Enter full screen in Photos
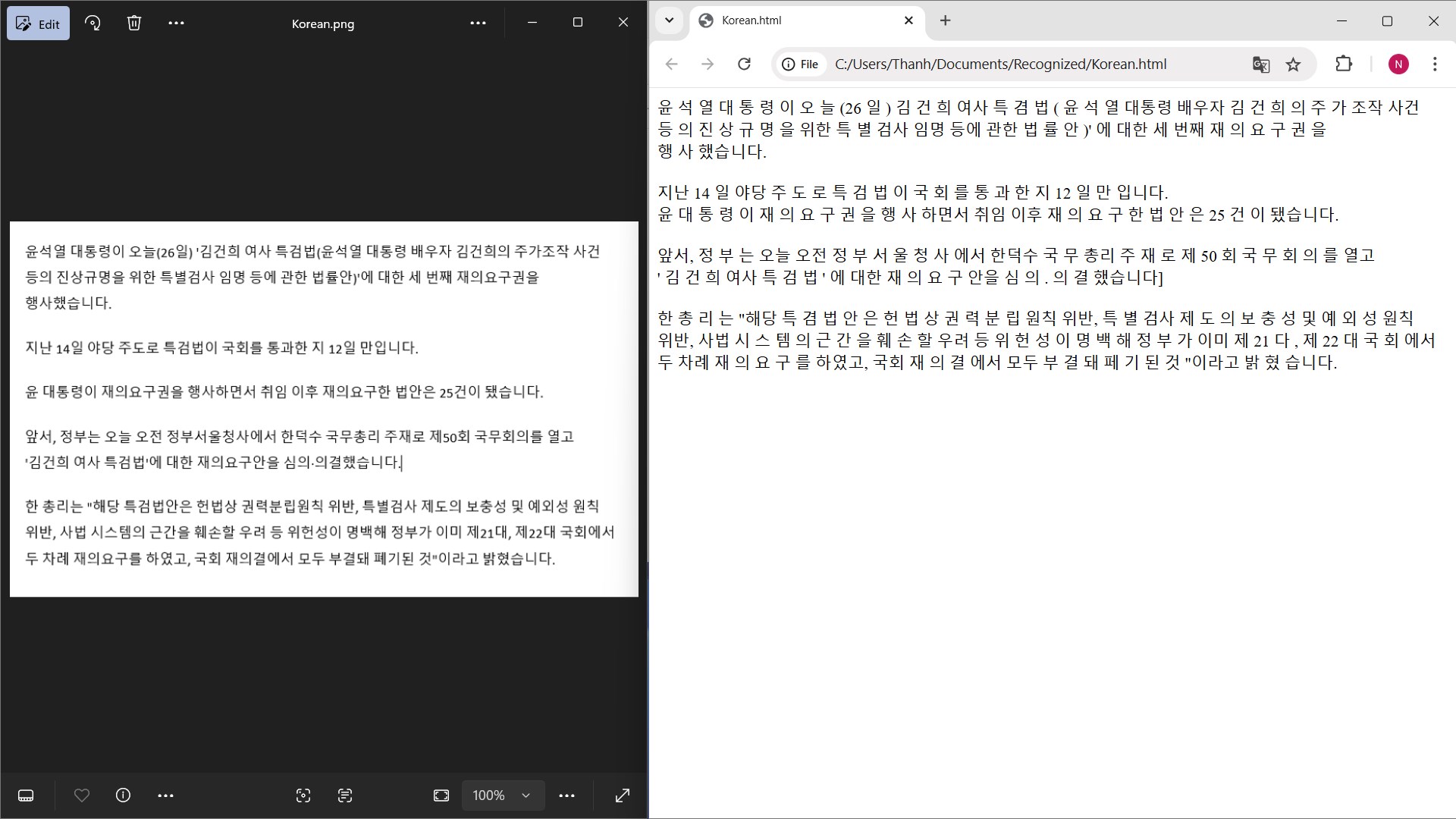 click(x=623, y=795)
